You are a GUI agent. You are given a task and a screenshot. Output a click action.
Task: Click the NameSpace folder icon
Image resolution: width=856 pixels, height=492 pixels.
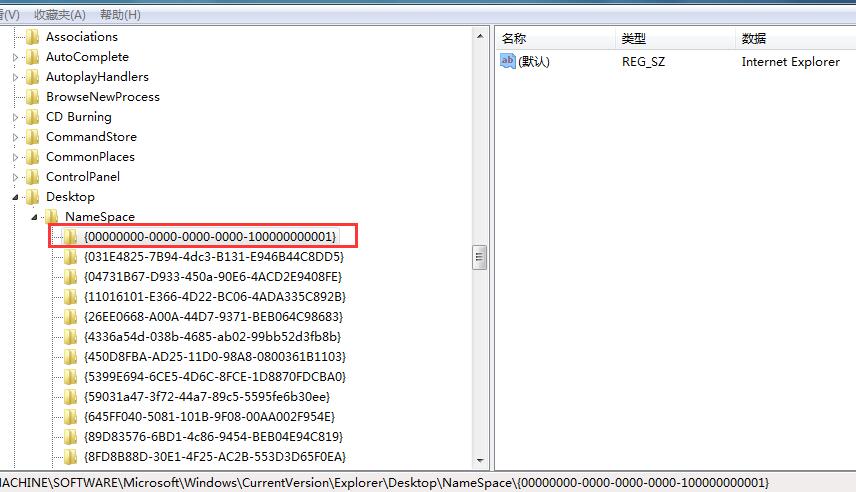52,217
